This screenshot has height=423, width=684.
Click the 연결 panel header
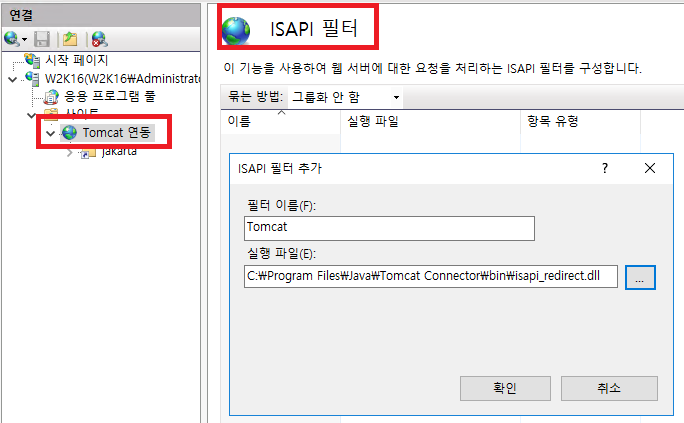(101, 15)
